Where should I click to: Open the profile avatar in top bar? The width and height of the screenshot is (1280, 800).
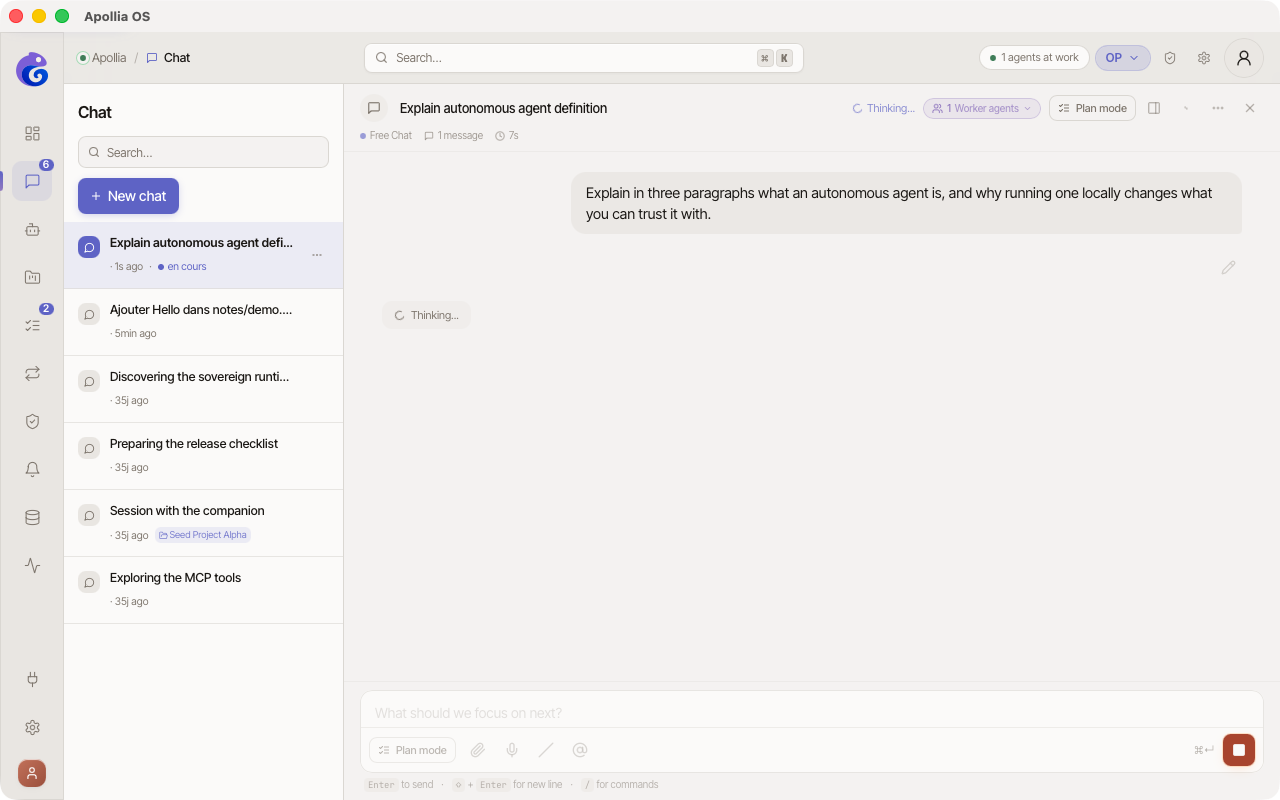point(1244,58)
